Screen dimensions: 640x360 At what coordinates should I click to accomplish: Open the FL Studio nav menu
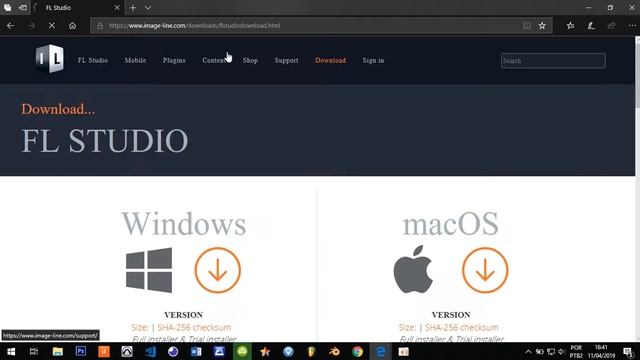[93, 60]
